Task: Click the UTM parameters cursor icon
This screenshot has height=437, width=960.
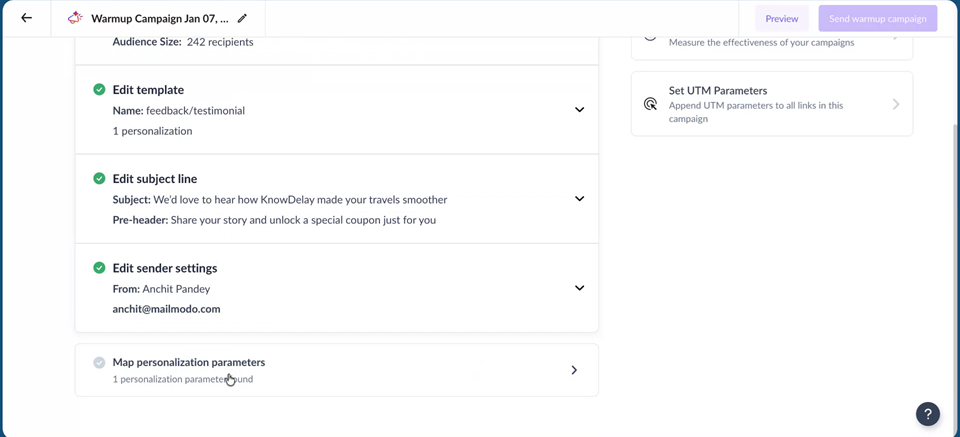Action: (x=650, y=103)
